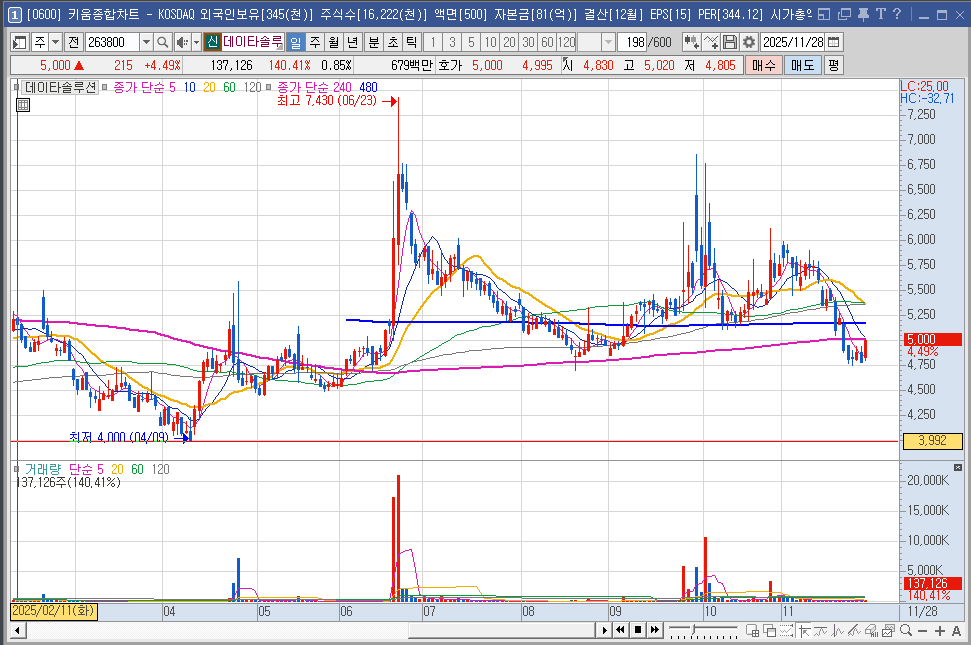Open the empty interval combo dropdown
Screen dimensions: 971x645
[608, 42]
